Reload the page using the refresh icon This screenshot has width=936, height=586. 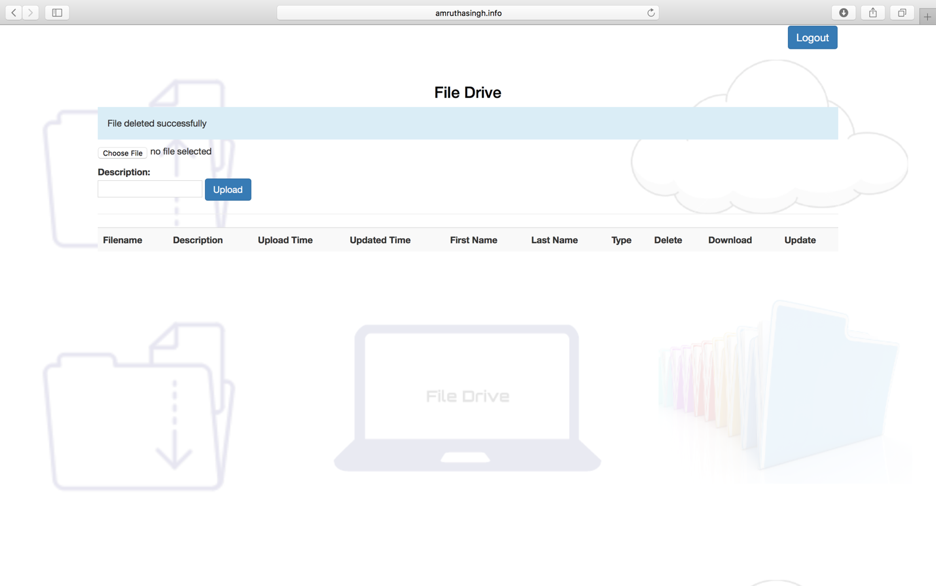click(x=651, y=13)
